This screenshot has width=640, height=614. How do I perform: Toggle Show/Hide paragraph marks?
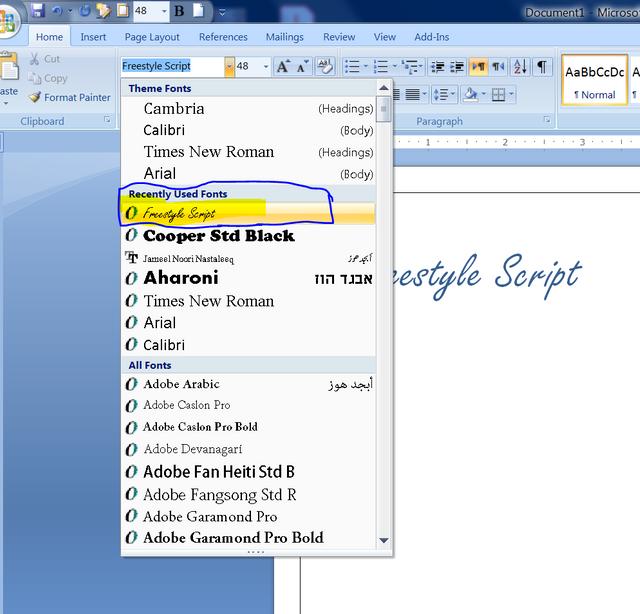click(542, 66)
